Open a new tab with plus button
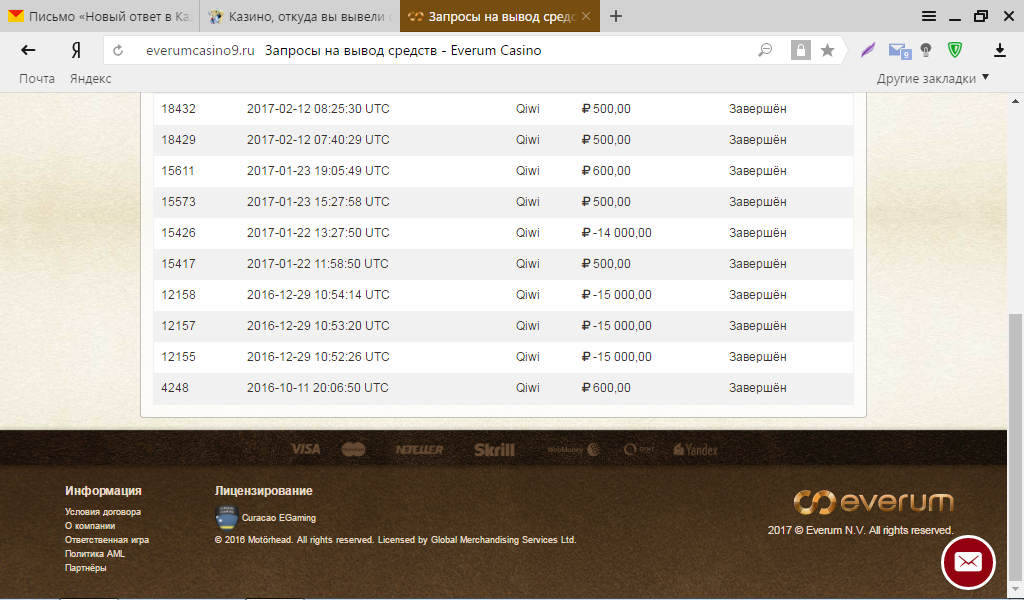 point(616,16)
